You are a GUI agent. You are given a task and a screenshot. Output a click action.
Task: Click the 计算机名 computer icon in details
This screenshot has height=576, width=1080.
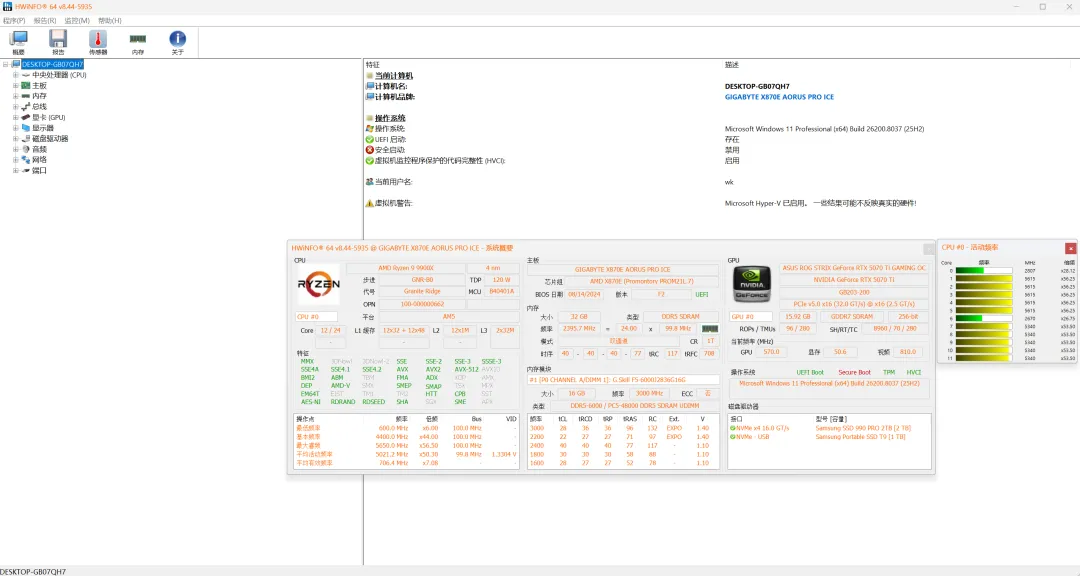pyautogui.click(x=370, y=86)
